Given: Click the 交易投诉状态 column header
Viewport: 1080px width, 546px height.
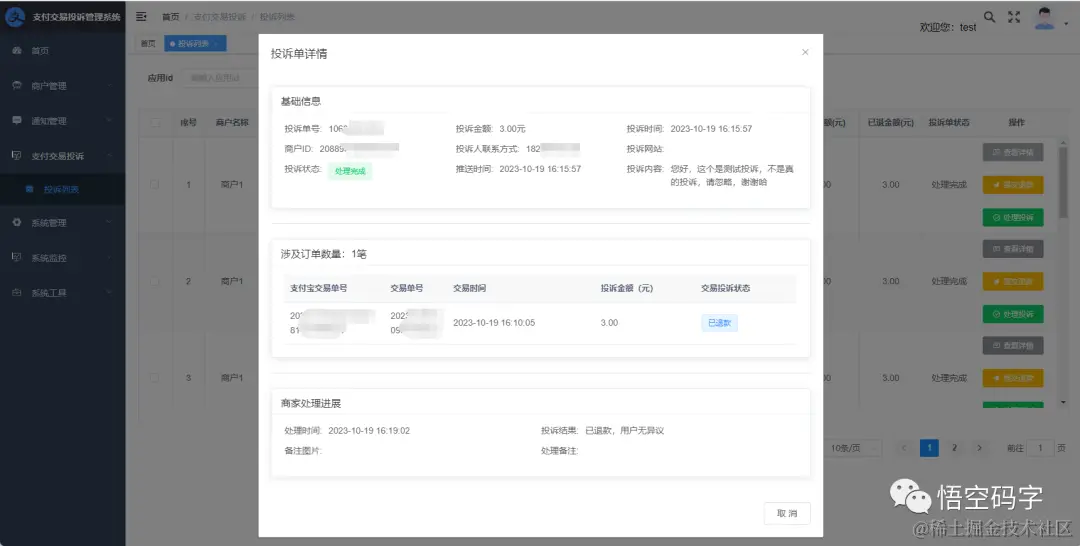Looking at the screenshot, I should pos(725,288).
